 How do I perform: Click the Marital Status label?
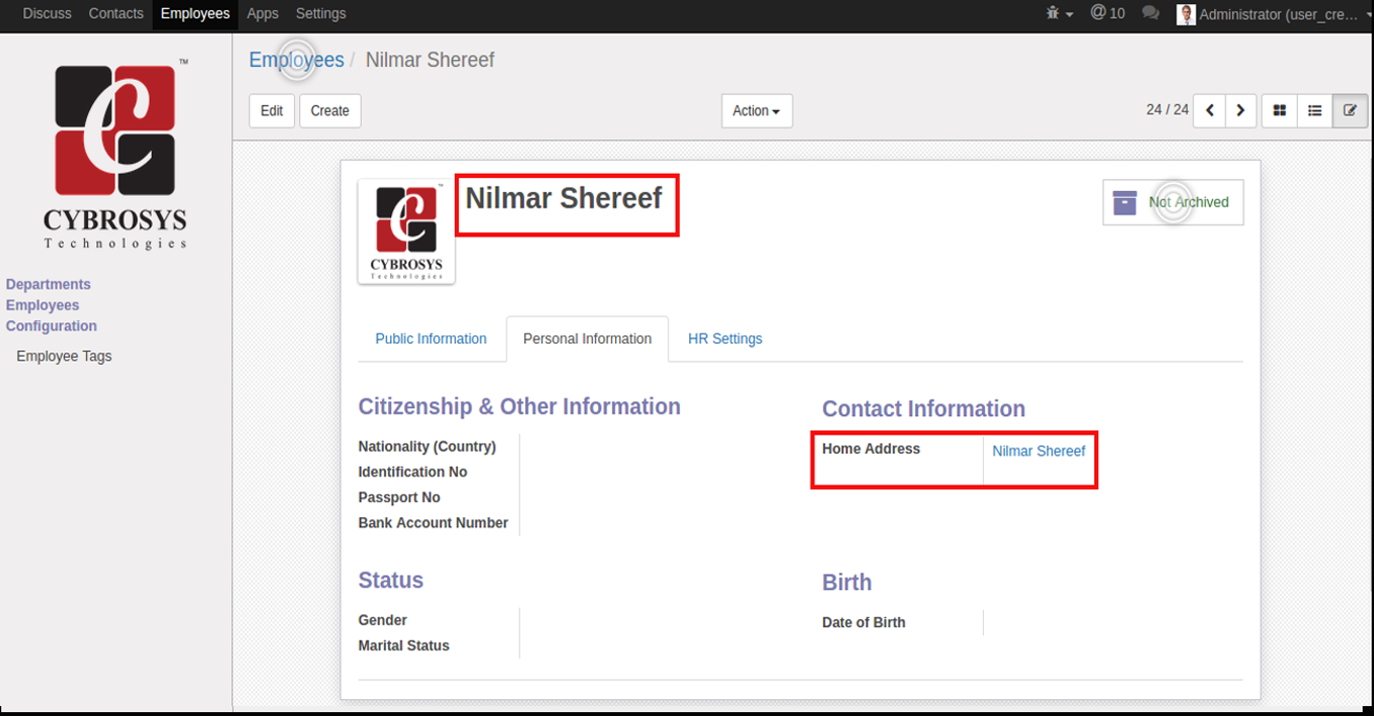[x=404, y=646]
